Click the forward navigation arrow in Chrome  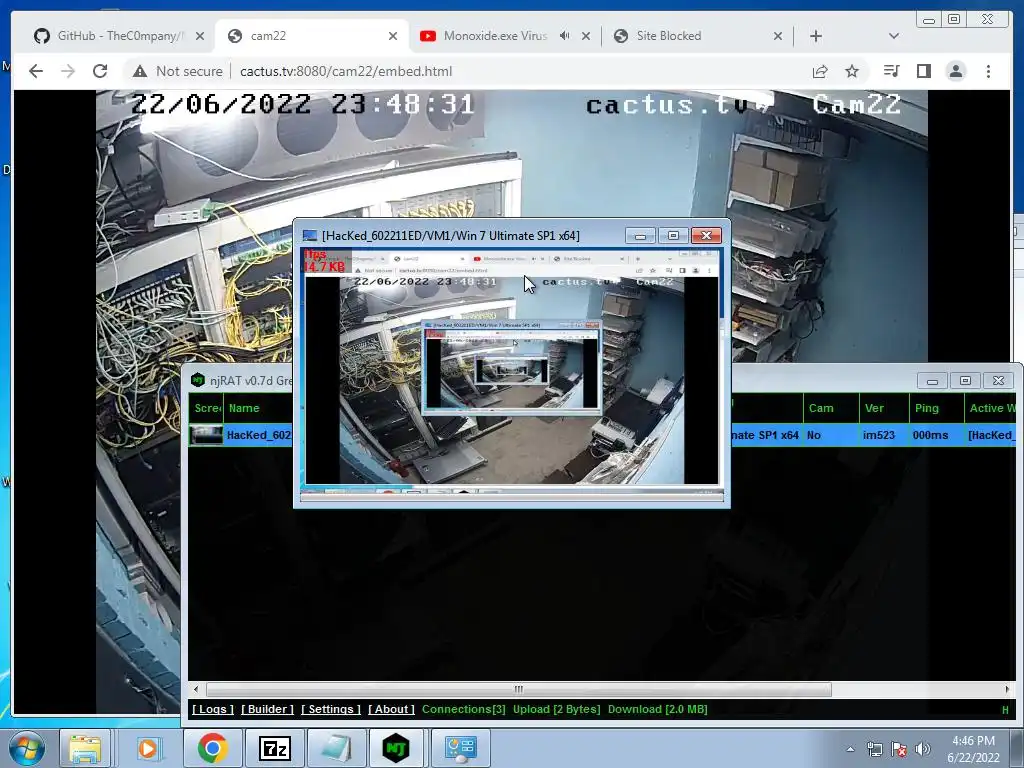point(68,71)
